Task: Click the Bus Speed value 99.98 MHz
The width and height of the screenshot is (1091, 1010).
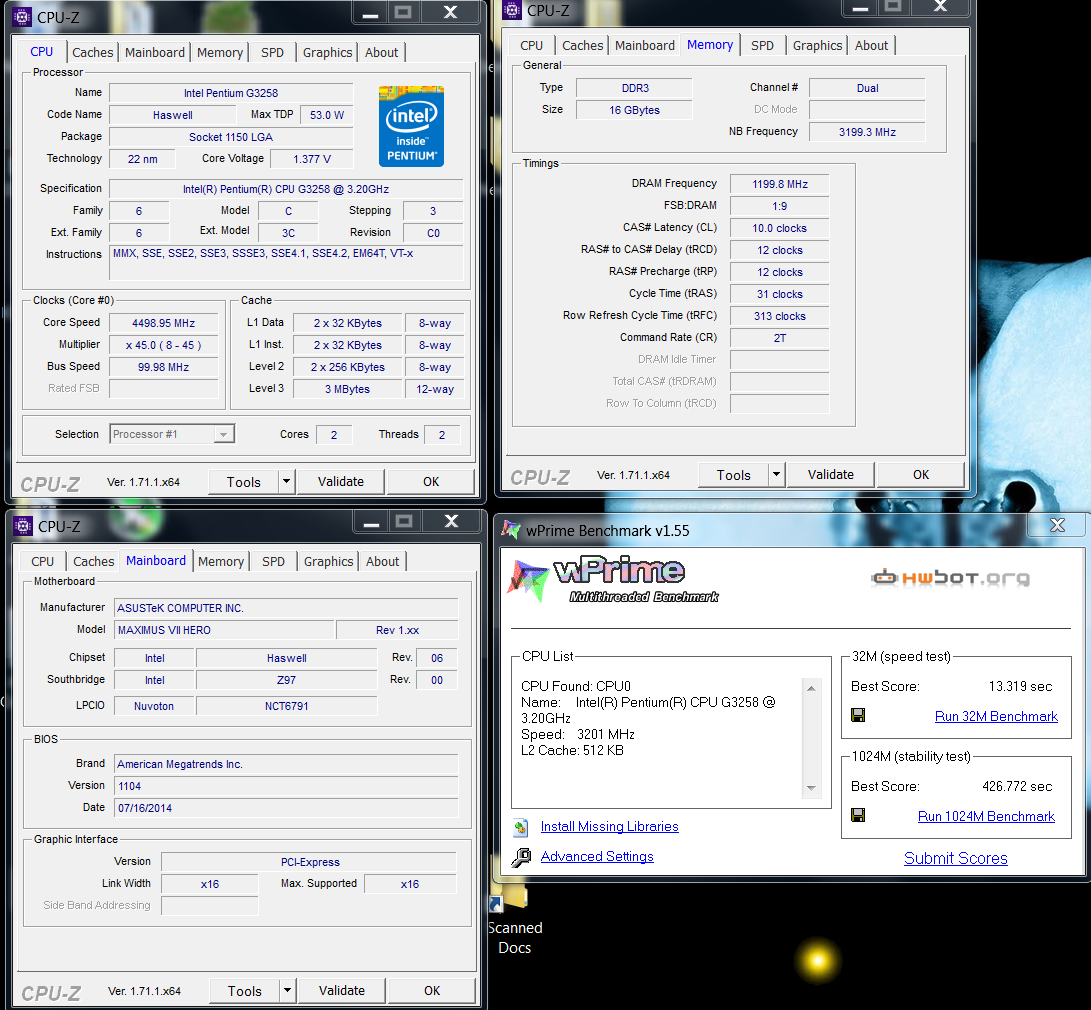Action: point(164,367)
